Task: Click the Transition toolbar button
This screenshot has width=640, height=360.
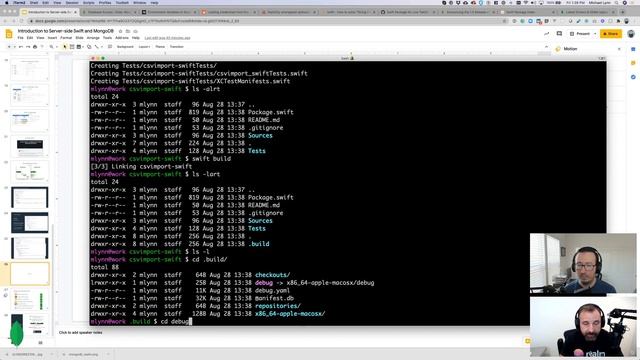Action: (177, 47)
